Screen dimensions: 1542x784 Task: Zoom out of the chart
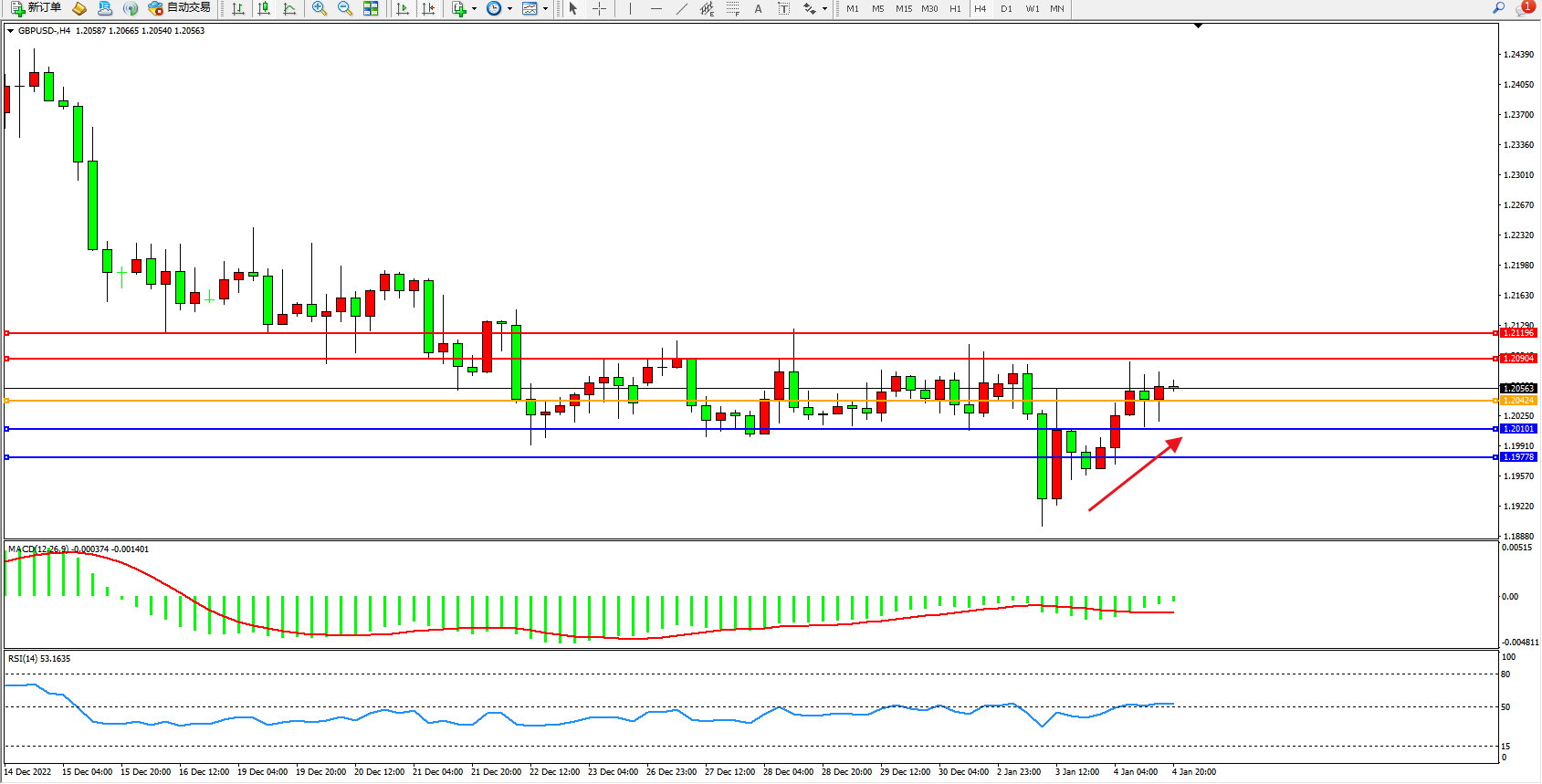click(345, 8)
